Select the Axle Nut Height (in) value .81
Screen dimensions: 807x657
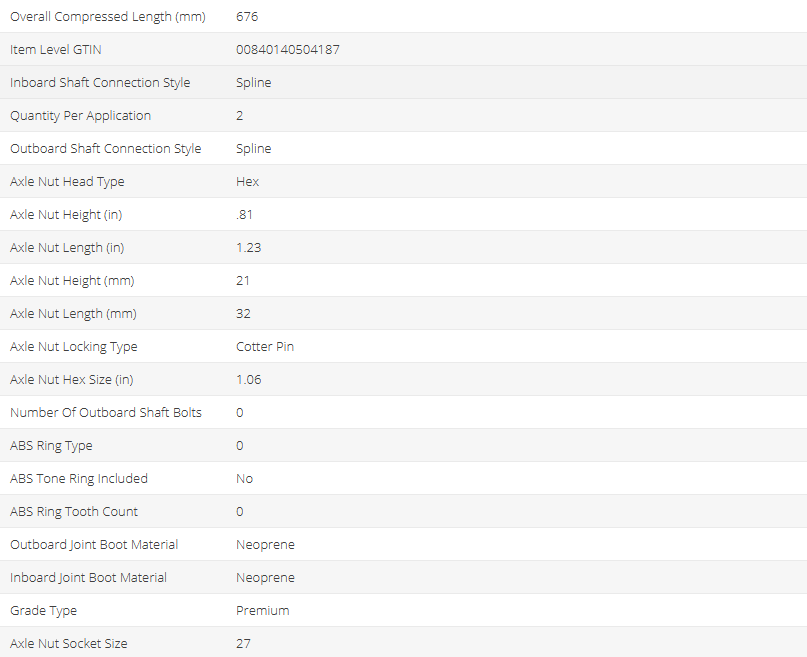pos(243,214)
